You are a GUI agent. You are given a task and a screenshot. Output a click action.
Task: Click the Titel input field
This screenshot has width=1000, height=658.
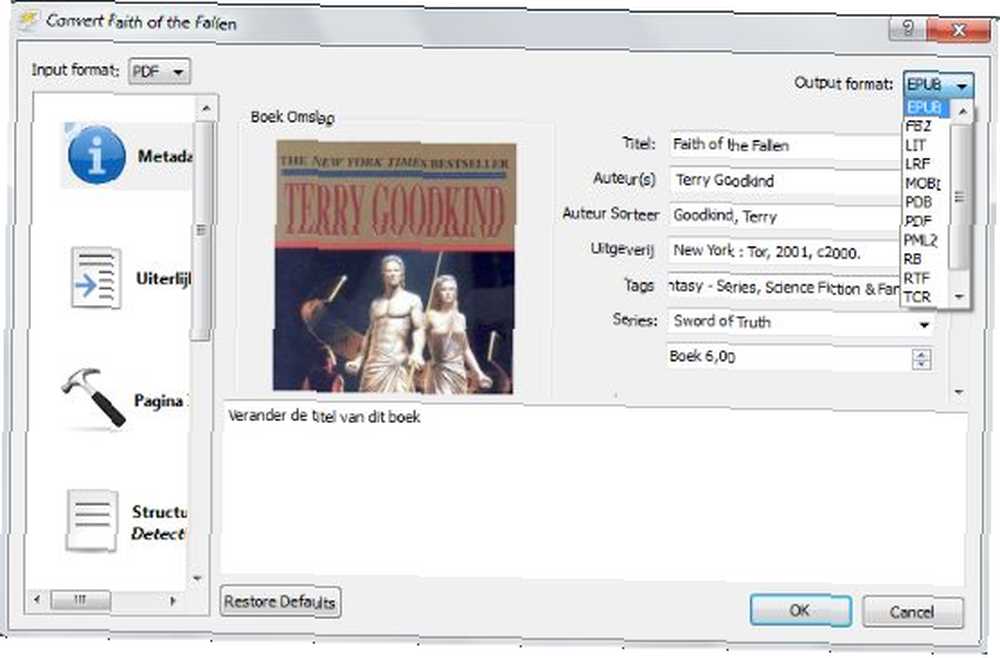pos(786,145)
